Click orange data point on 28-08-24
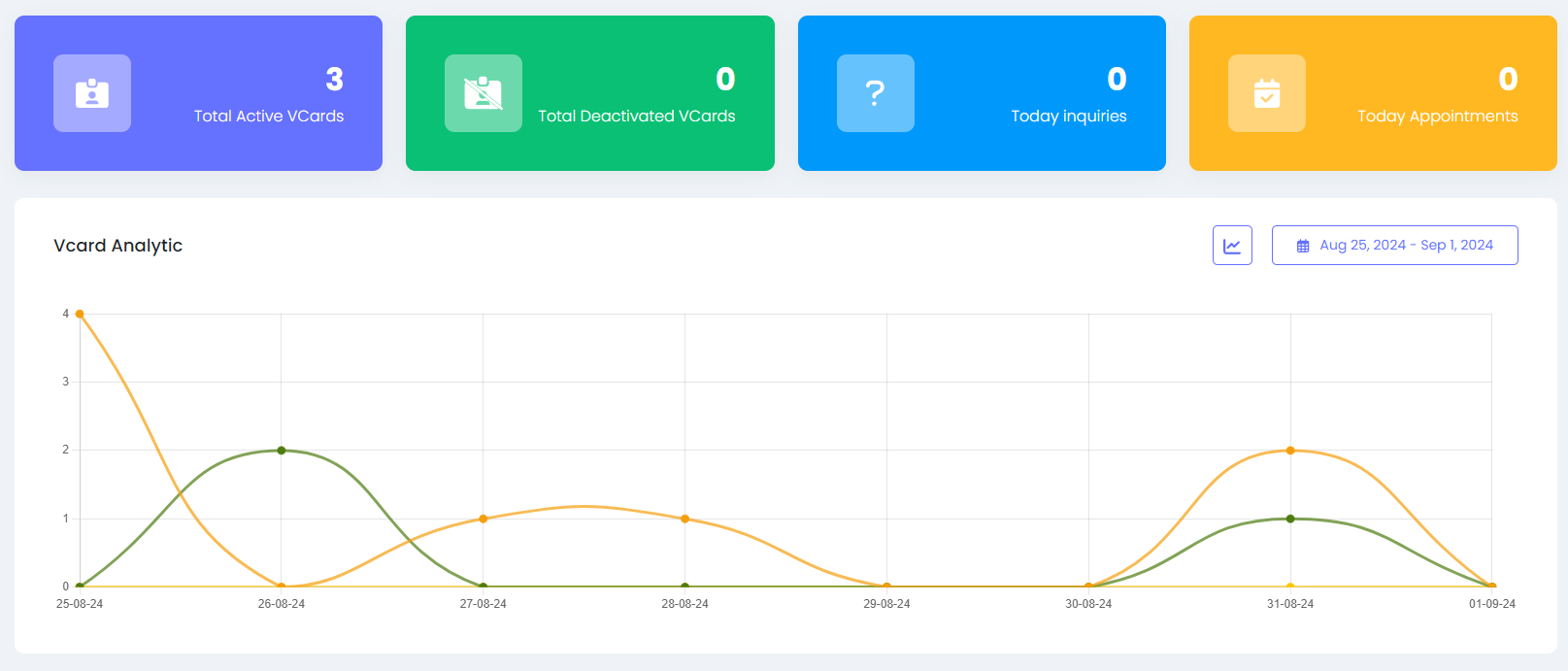1568x671 pixels. click(685, 519)
